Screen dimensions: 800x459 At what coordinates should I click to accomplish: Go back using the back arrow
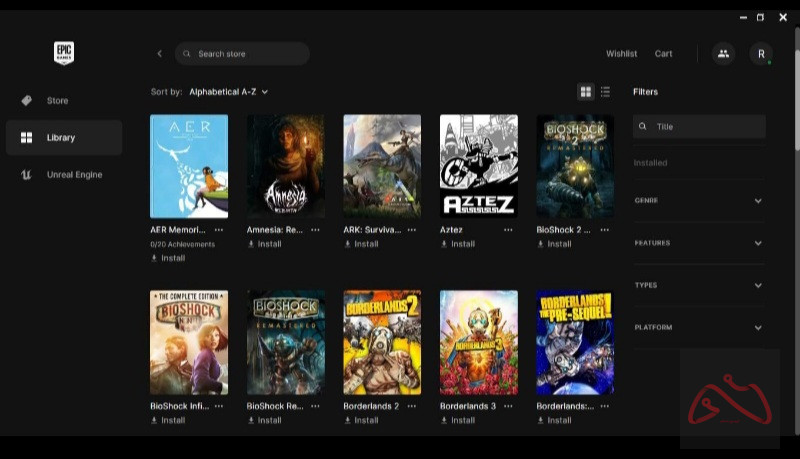(x=159, y=54)
